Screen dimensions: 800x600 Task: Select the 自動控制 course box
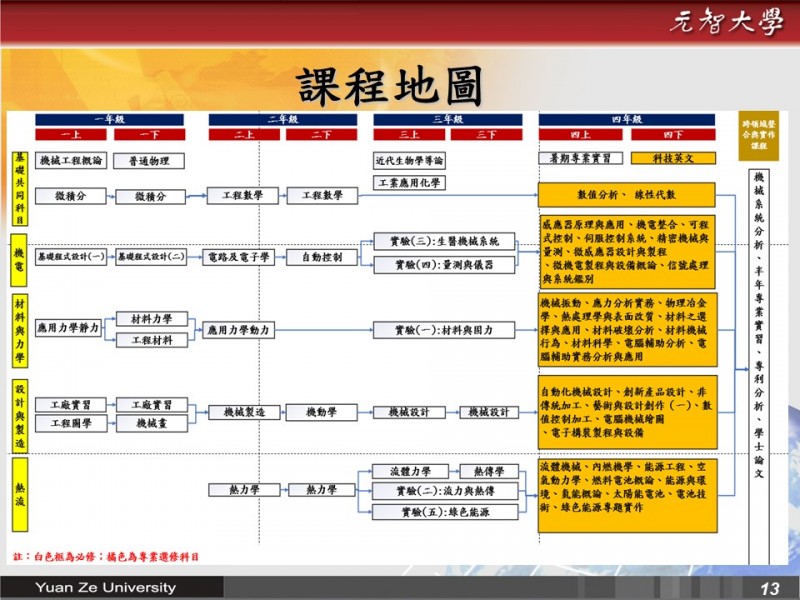(x=321, y=257)
